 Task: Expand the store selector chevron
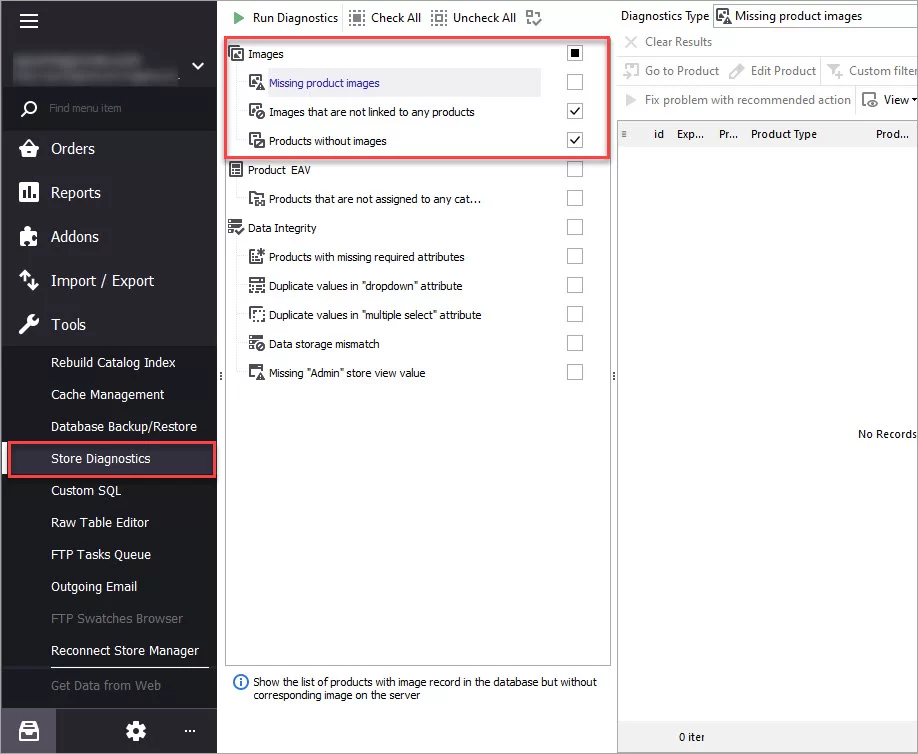pyautogui.click(x=198, y=66)
